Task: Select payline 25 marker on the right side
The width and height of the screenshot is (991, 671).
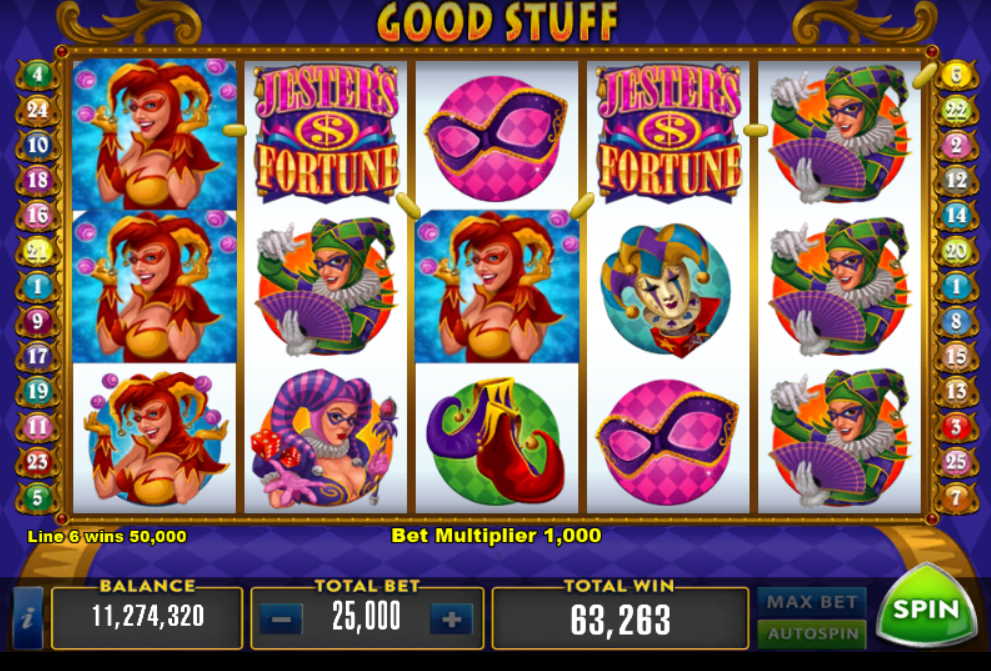Action: tap(956, 462)
